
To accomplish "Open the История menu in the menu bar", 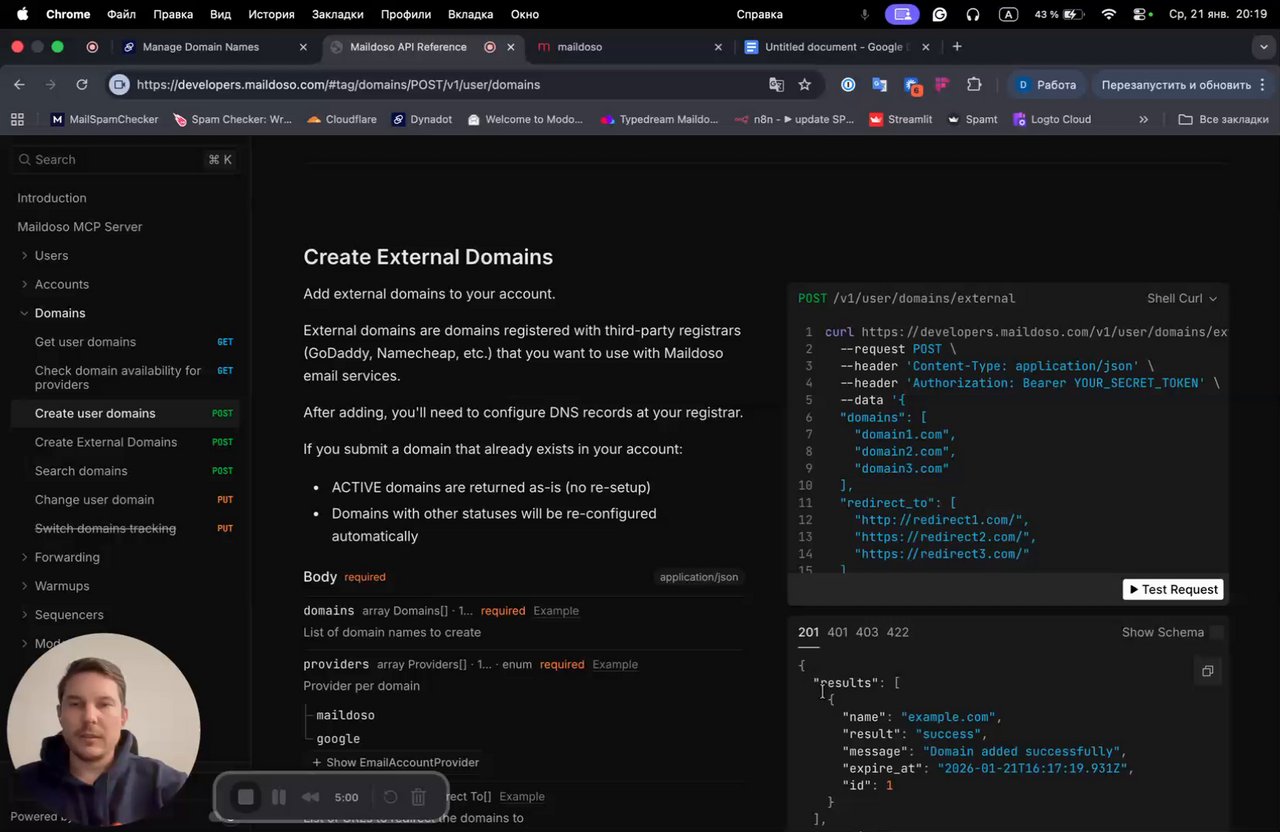I will click(271, 14).
